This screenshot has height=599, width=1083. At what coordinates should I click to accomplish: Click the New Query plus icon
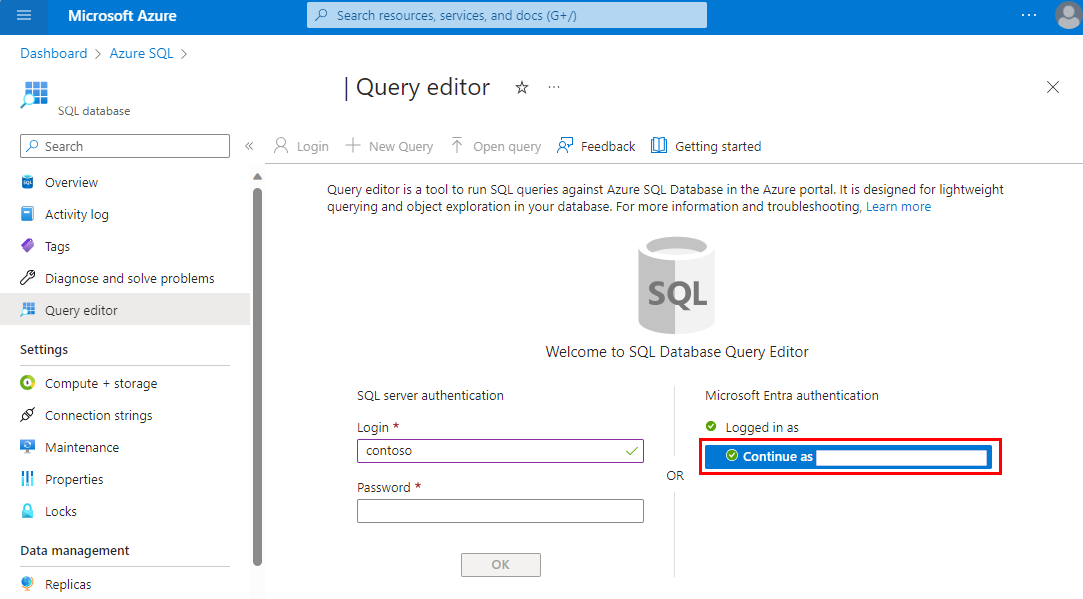pyautogui.click(x=353, y=146)
